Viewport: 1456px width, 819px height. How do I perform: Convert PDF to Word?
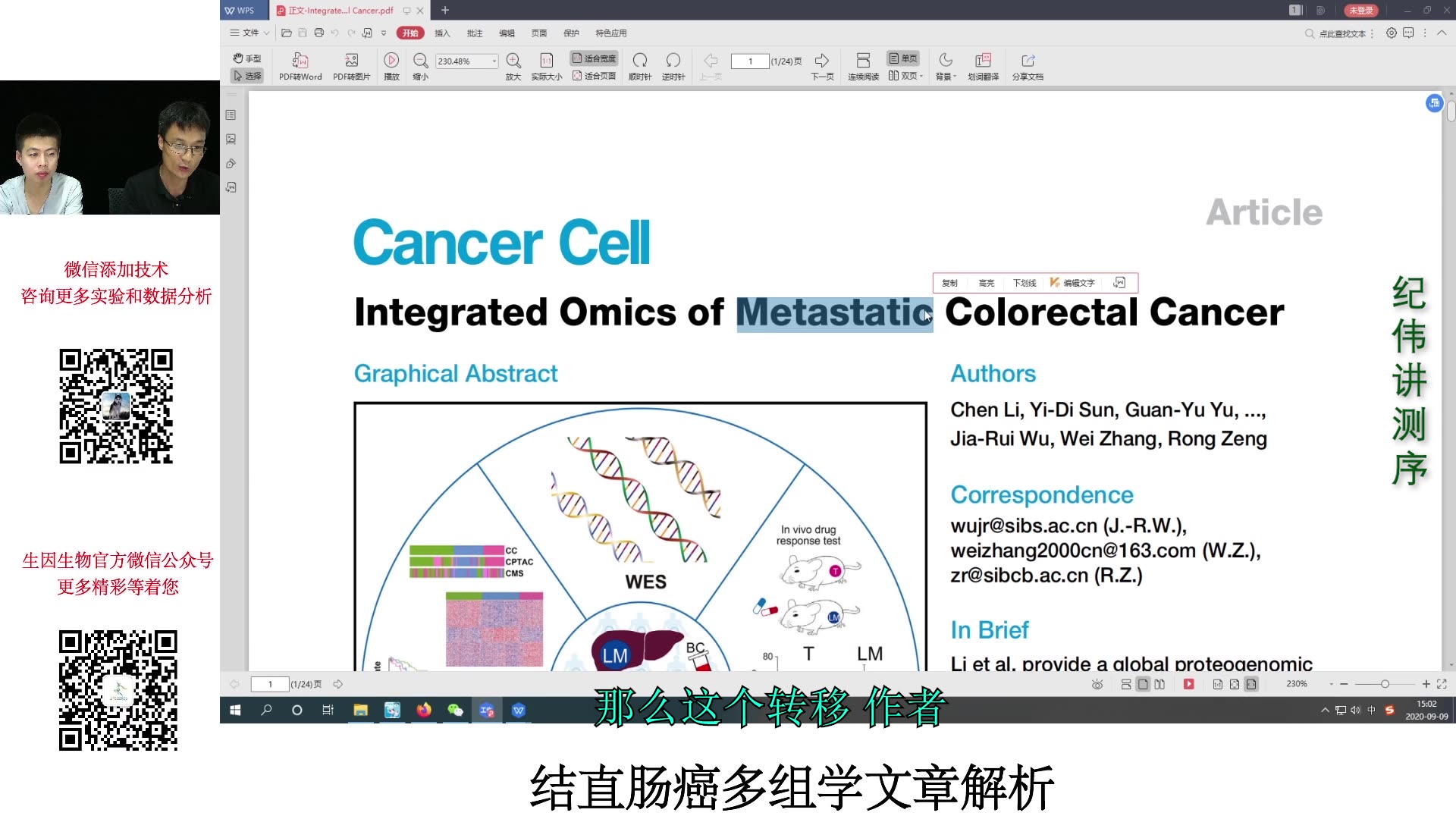pyautogui.click(x=300, y=67)
